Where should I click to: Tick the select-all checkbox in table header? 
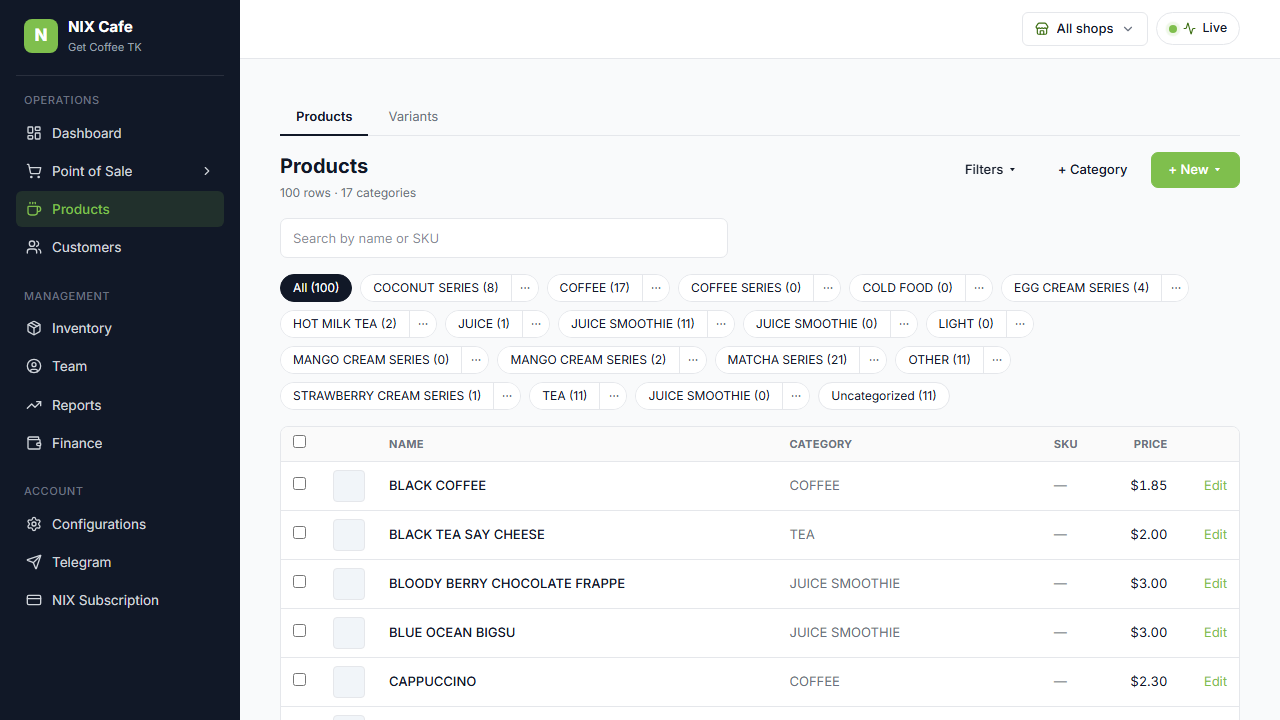coord(299,442)
